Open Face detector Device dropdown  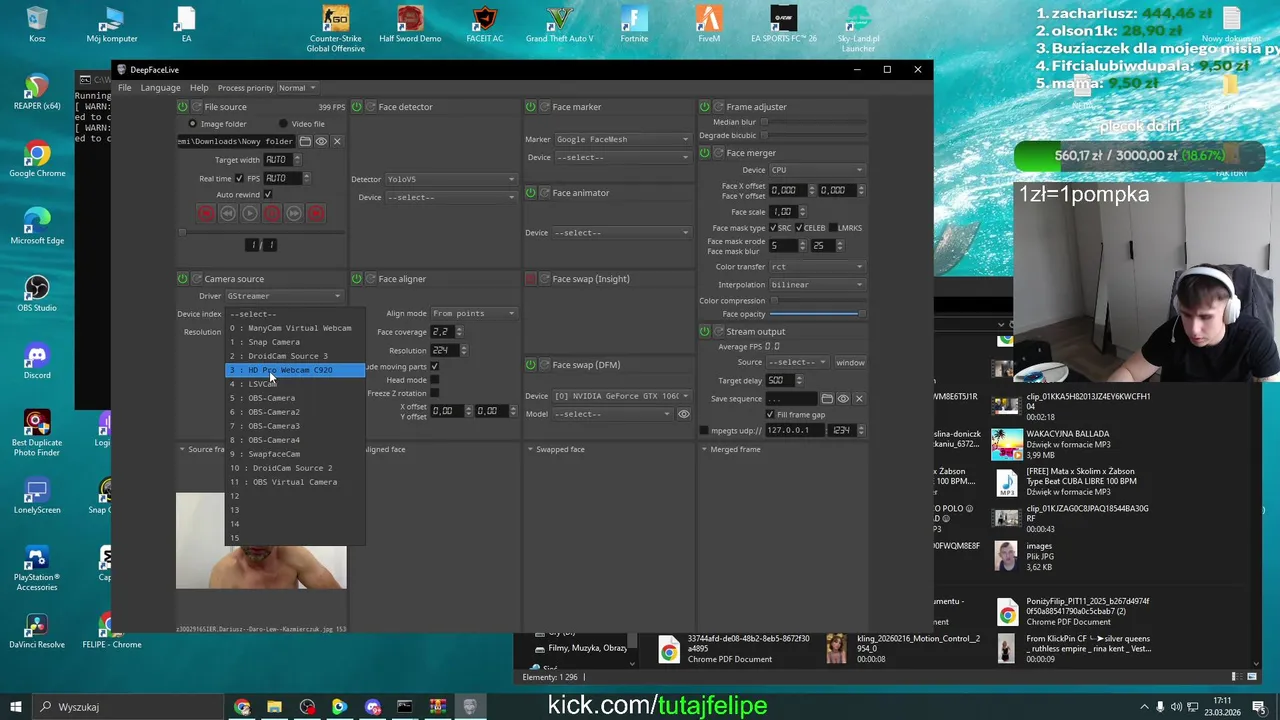[451, 197]
